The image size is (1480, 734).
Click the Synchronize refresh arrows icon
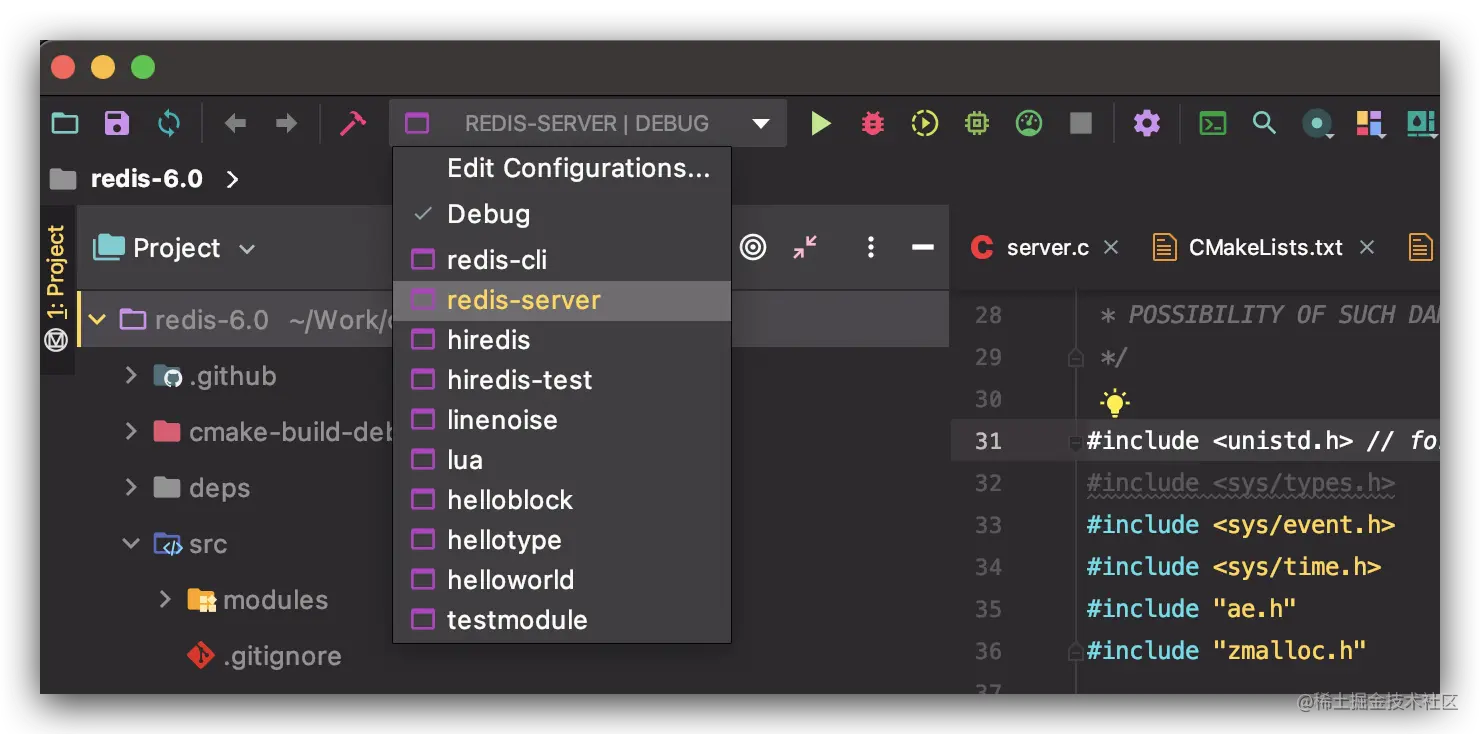(169, 123)
